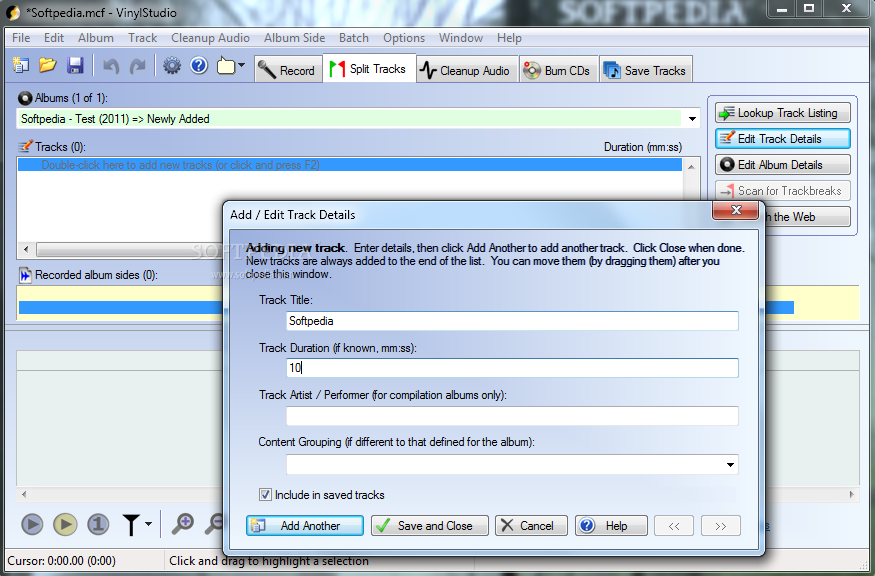Click the folder shortcut toolbar icon
Viewport: 875px width, 576px height.
pyautogui.click(x=226, y=66)
